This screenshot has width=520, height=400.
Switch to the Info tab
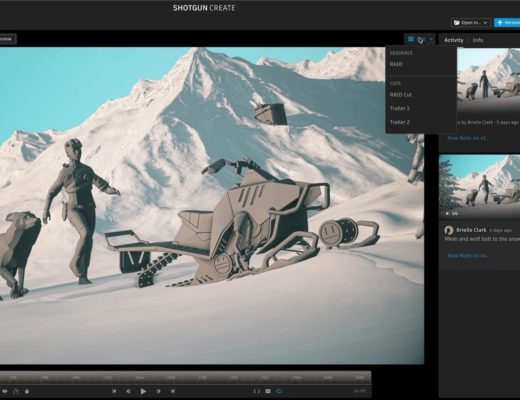(478, 40)
